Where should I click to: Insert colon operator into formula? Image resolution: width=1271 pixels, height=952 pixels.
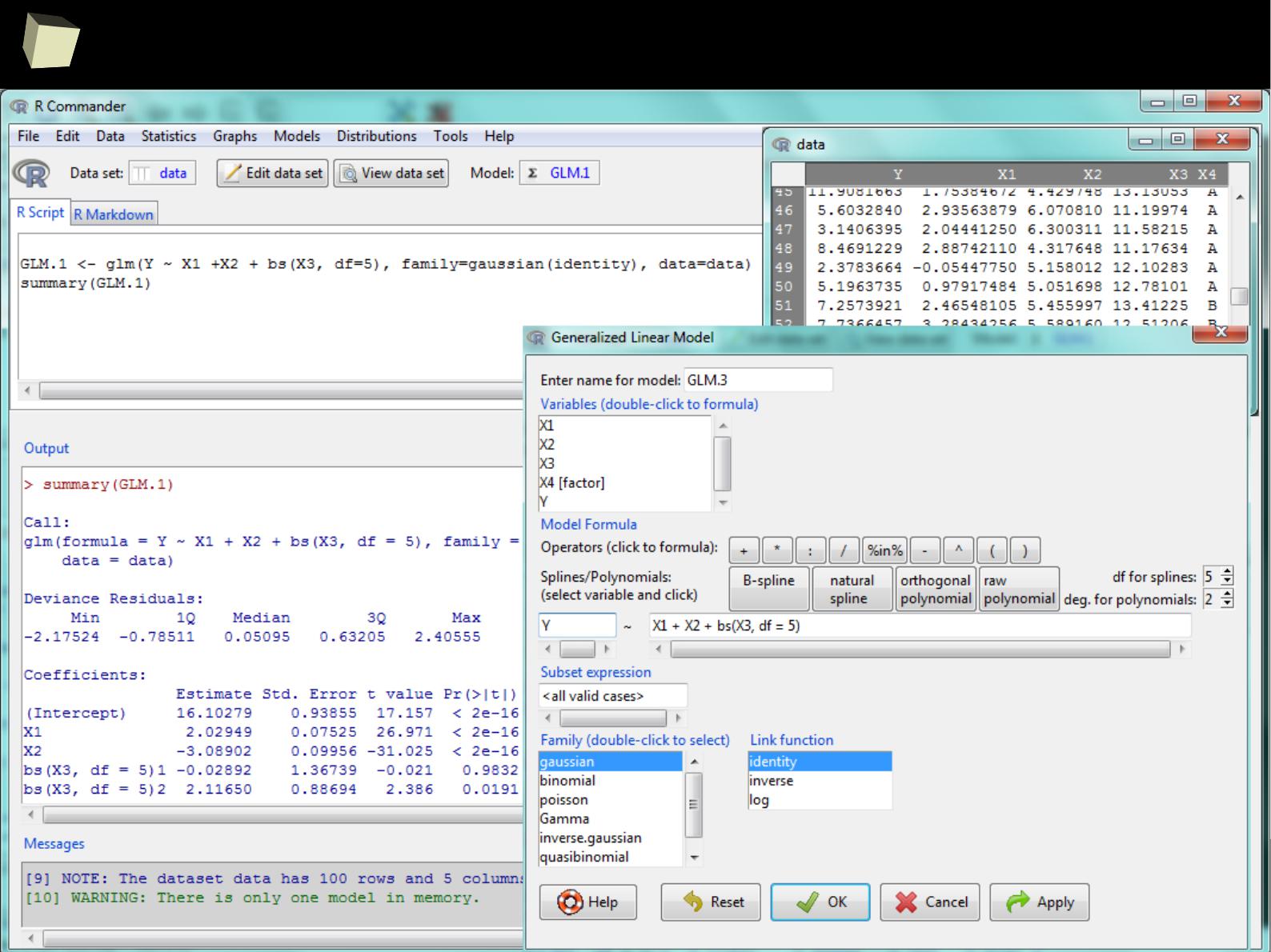point(811,550)
